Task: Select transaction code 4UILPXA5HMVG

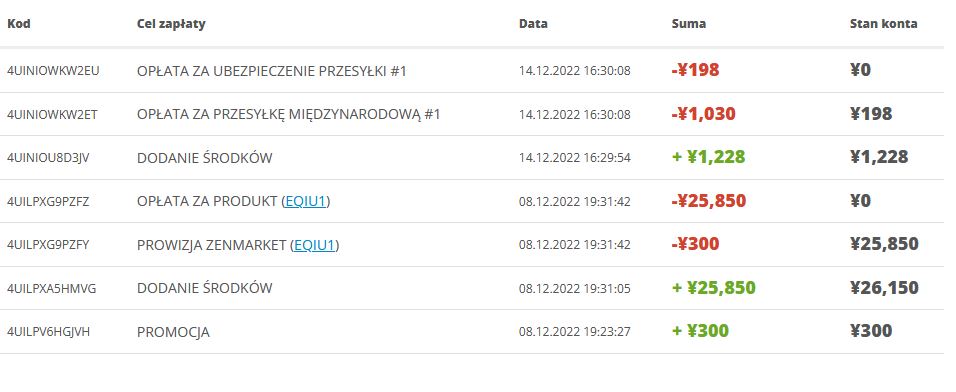Action: coord(52,288)
